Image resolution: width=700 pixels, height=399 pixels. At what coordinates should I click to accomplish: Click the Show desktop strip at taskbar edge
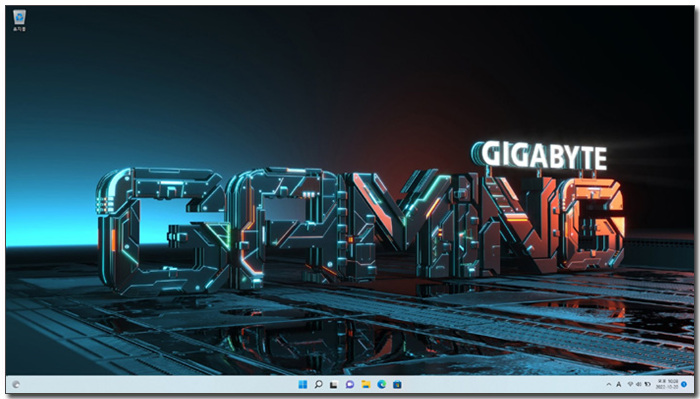(x=692, y=384)
